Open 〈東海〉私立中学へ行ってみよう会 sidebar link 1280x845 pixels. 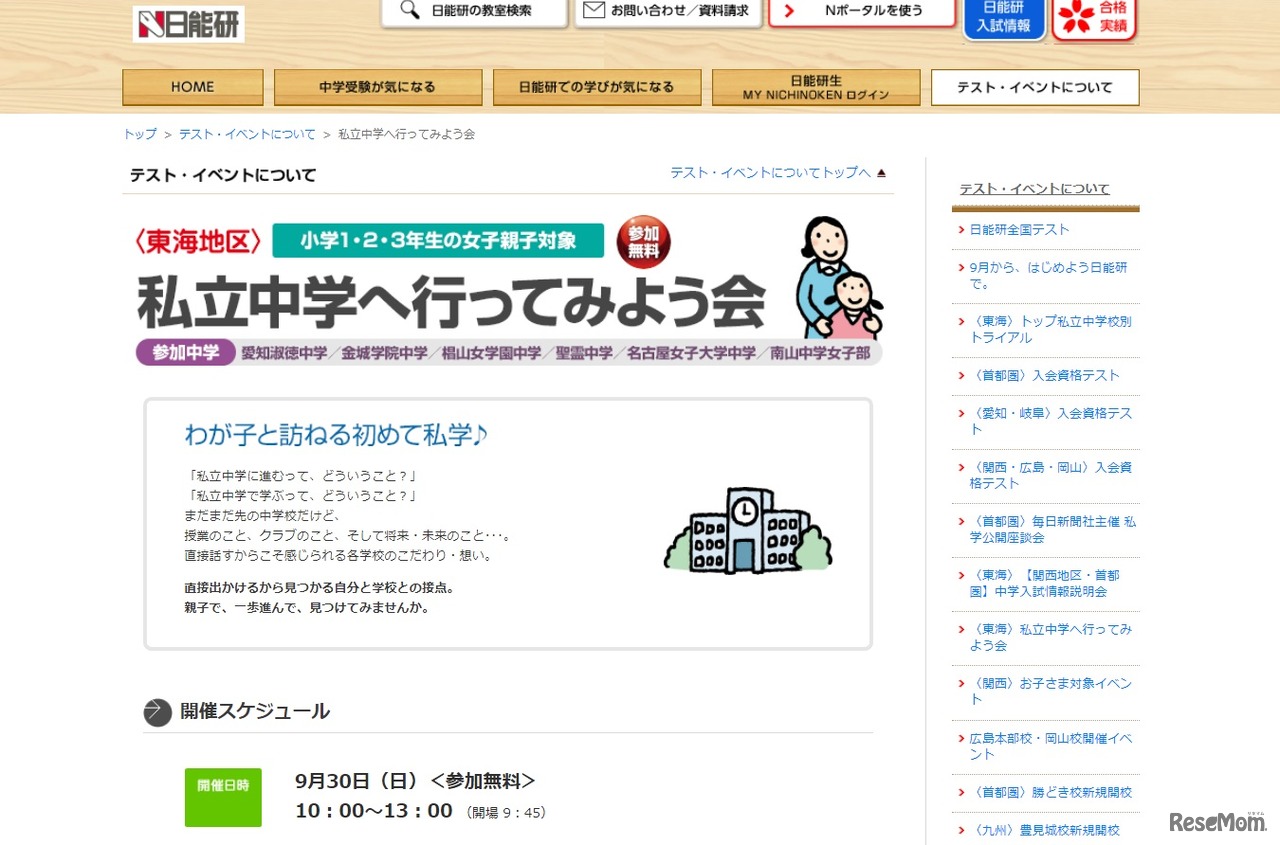1050,638
